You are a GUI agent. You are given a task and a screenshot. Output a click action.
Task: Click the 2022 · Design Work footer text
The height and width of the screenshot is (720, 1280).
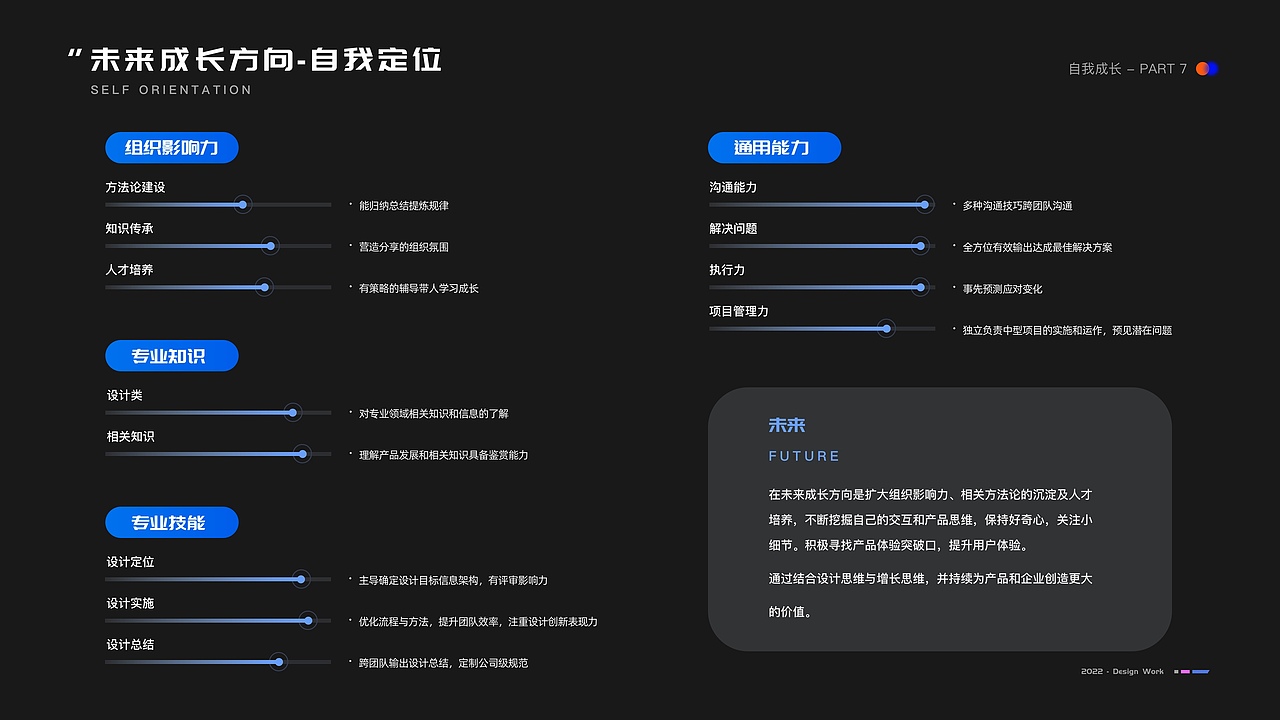1120,671
